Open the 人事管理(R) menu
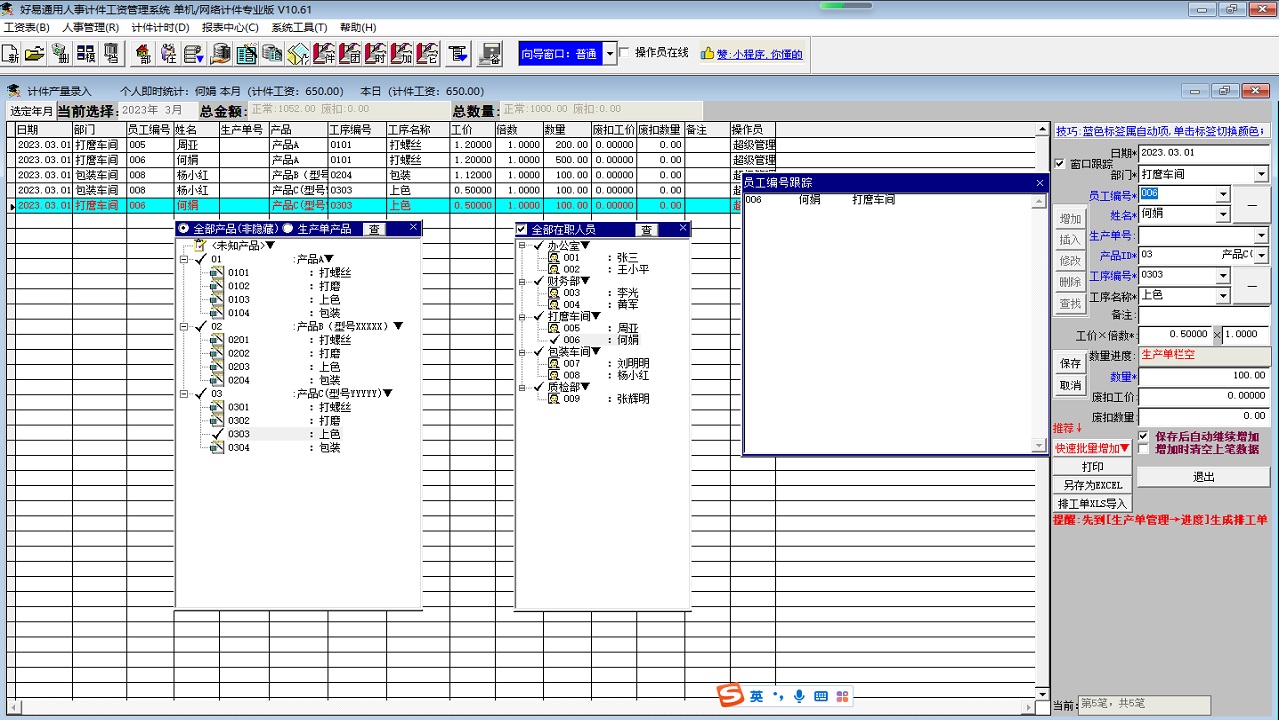The height and width of the screenshot is (720, 1280). [x=90, y=27]
